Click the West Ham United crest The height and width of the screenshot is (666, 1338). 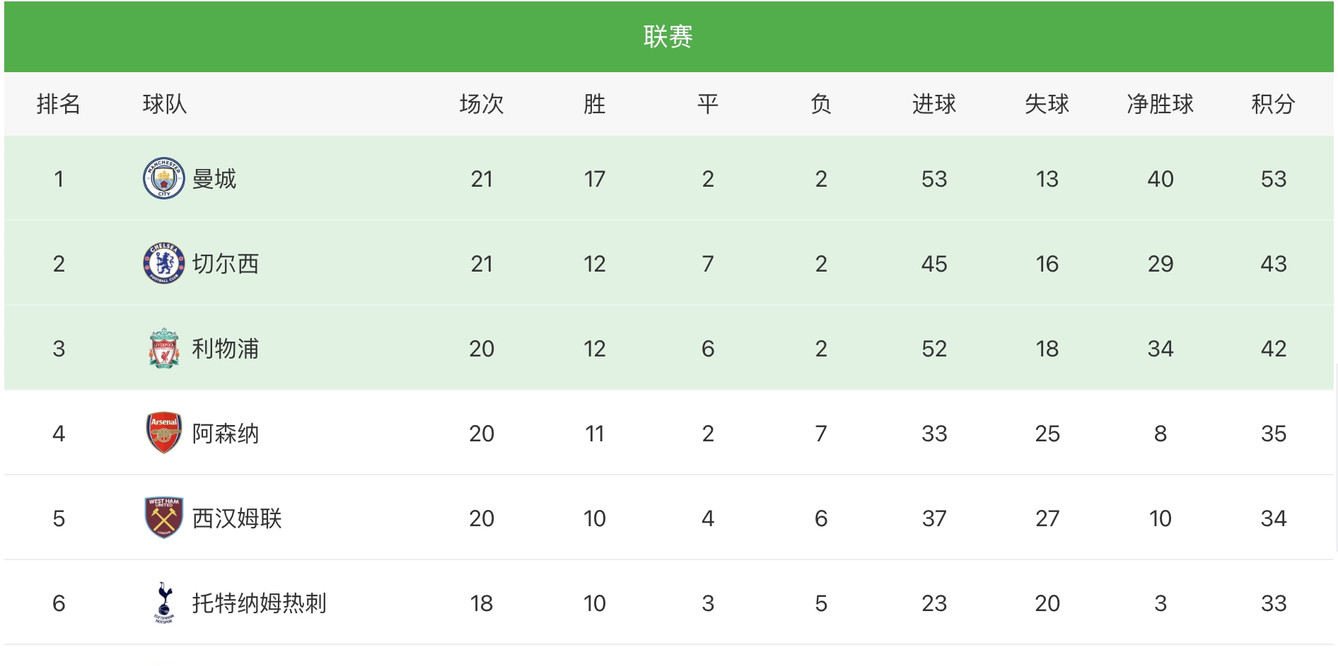164,518
